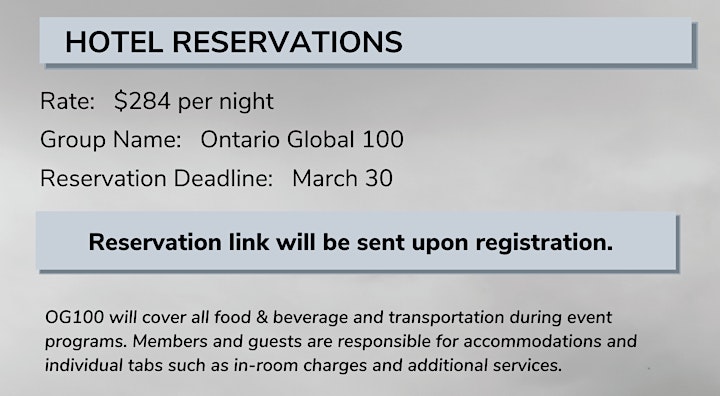720x396 pixels.
Task: Click 'individual tabs' in the footnote
Action: (104, 365)
